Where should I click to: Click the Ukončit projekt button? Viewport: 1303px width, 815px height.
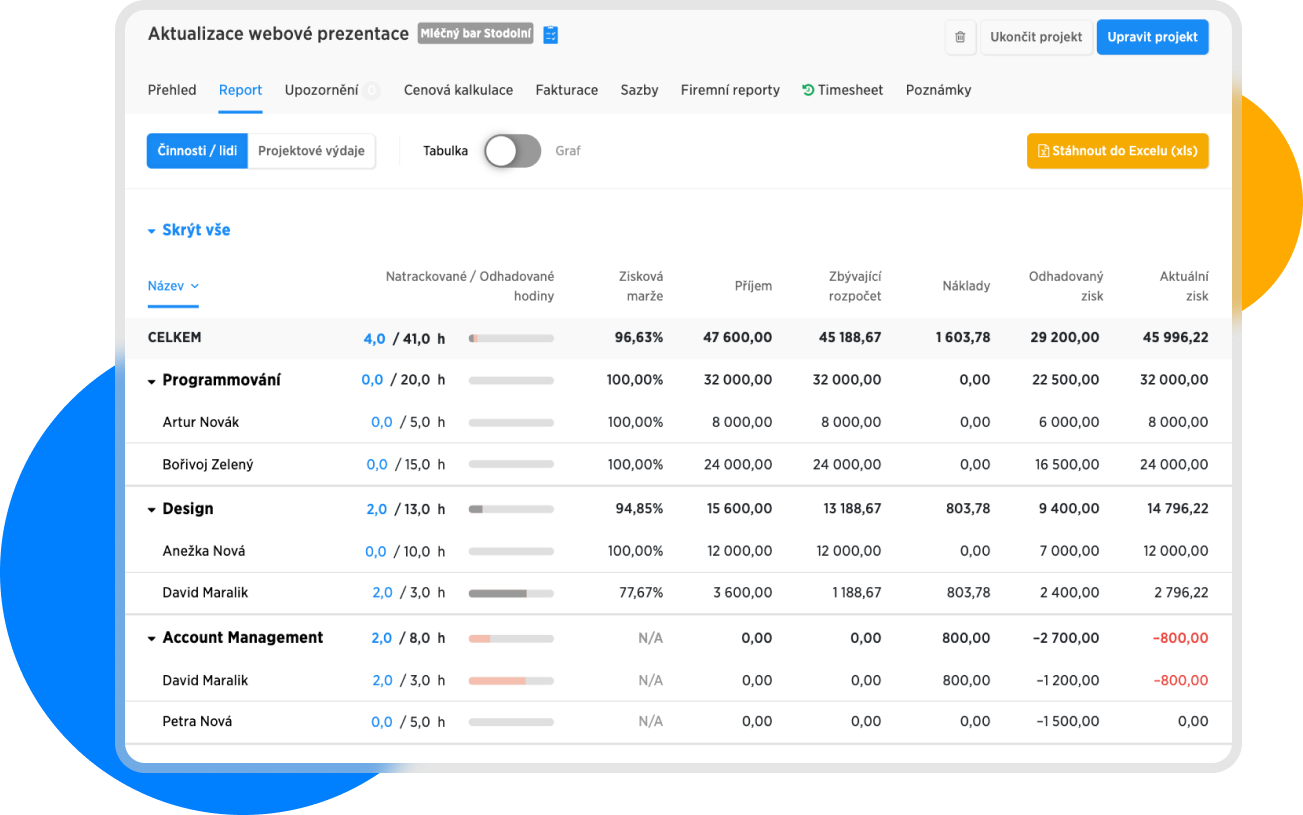click(1036, 37)
